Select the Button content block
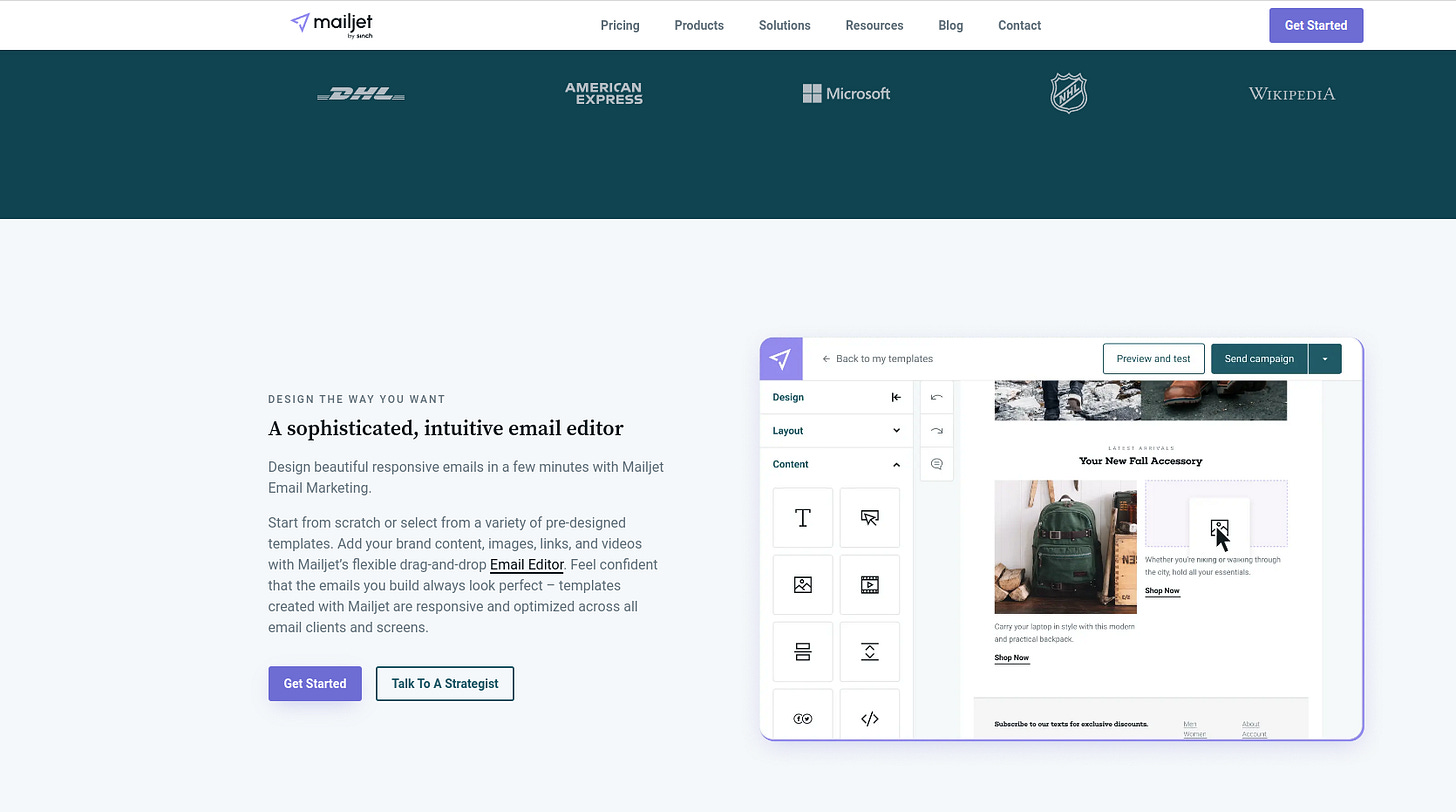The image size is (1456, 812). [x=870, y=518]
